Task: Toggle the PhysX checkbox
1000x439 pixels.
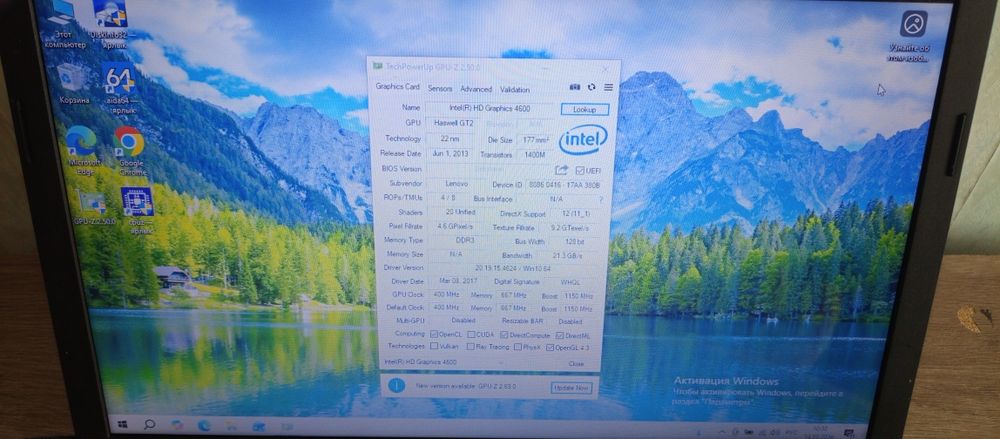Action: (x=518, y=347)
